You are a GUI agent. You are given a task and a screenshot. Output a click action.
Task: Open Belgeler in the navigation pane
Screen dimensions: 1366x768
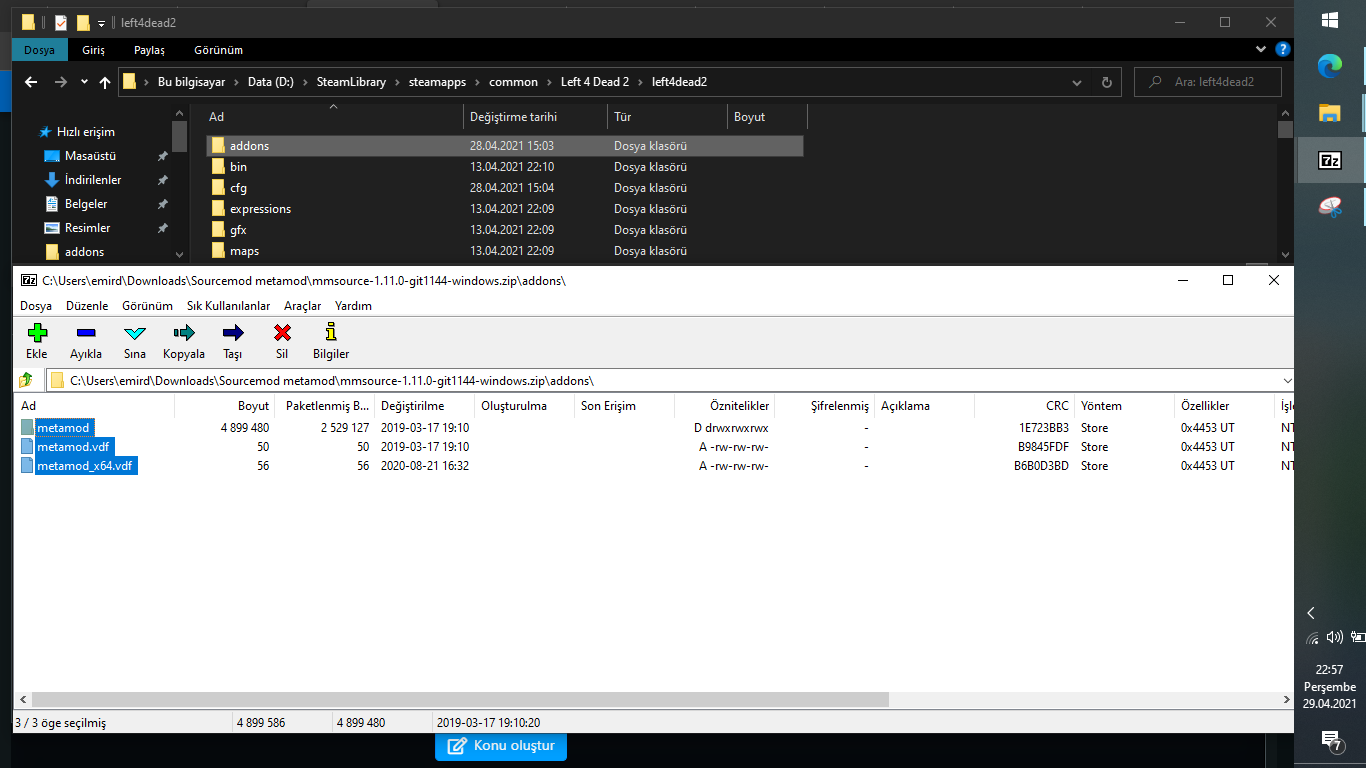(x=85, y=204)
